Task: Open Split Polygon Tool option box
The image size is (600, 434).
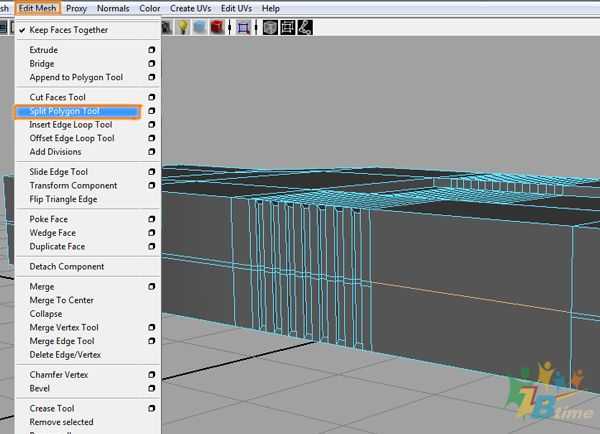Action: tap(152, 111)
